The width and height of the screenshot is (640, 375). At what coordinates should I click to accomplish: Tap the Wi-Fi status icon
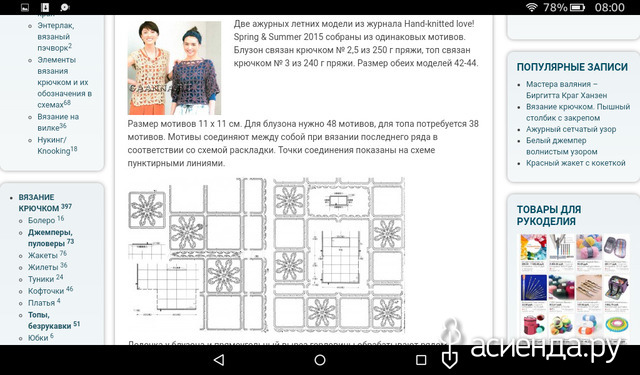click(x=531, y=7)
